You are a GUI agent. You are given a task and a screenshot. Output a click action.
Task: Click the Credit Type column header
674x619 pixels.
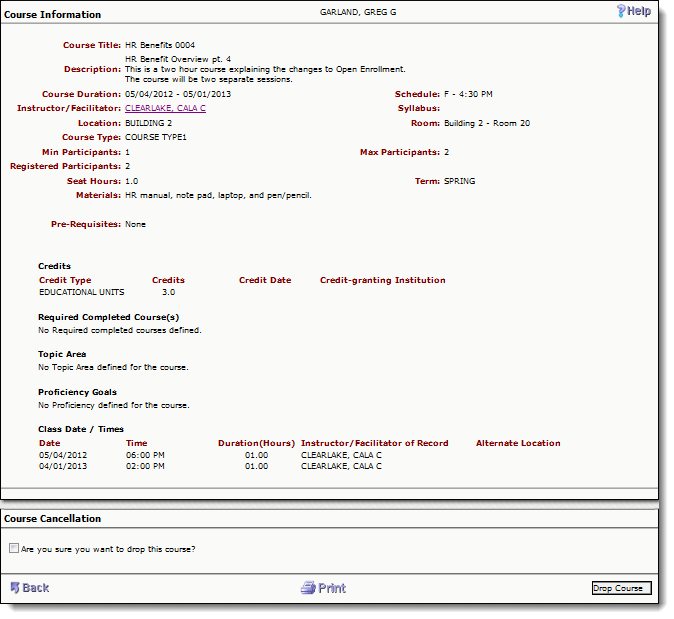(65, 281)
